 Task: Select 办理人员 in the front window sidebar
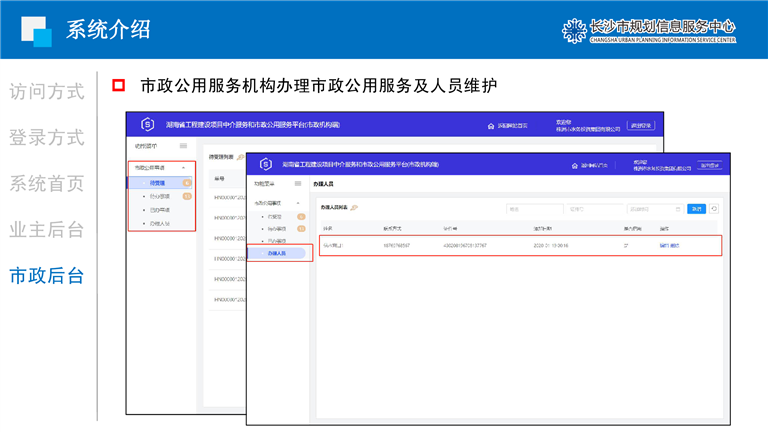pyautogui.click(x=276, y=253)
